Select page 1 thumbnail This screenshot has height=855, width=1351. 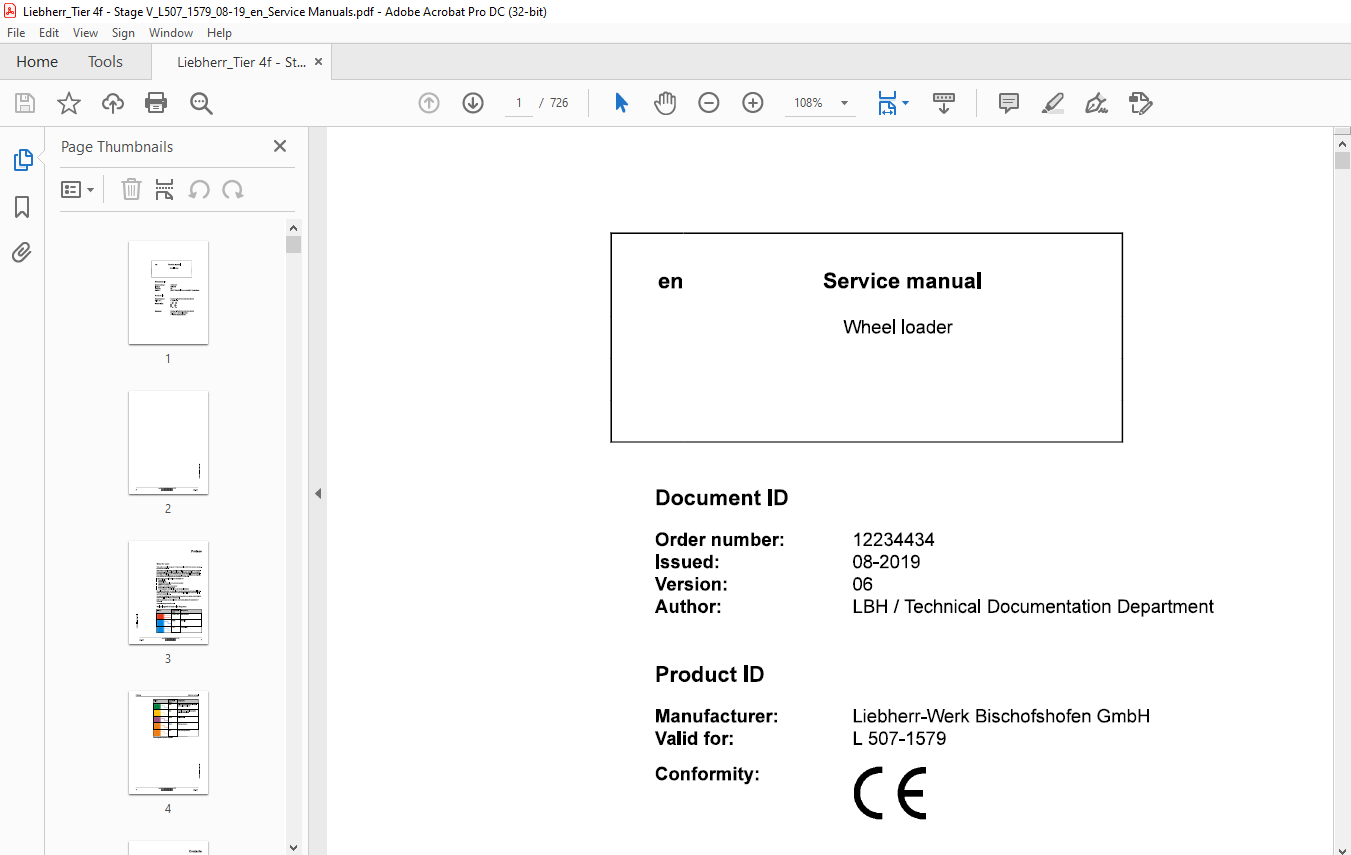(168, 292)
